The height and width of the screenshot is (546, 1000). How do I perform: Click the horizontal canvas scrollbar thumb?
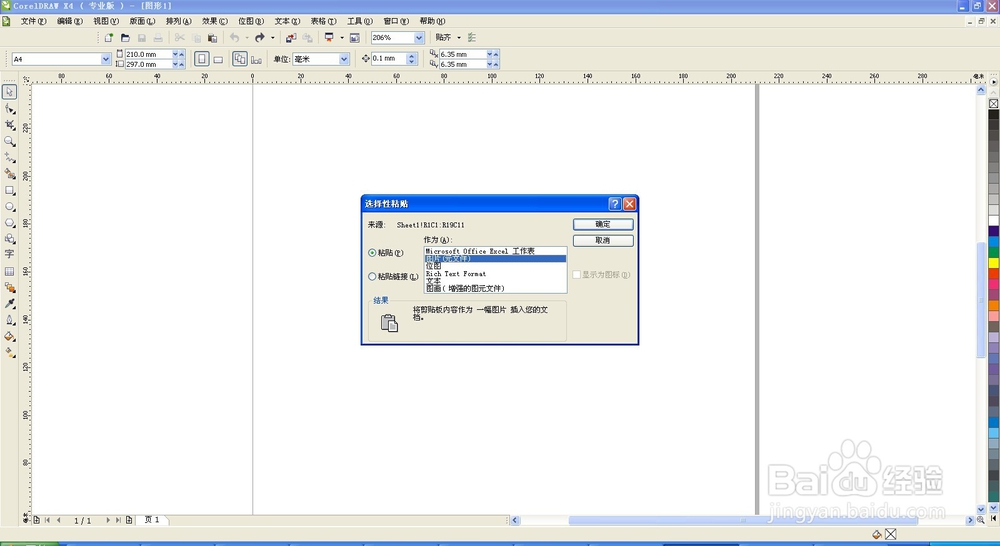pos(743,520)
